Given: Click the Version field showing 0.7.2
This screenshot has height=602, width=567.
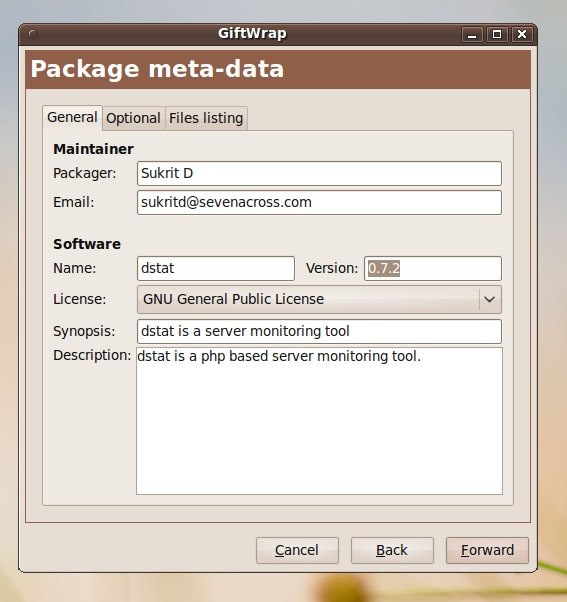Looking at the screenshot, I should 433,268.
